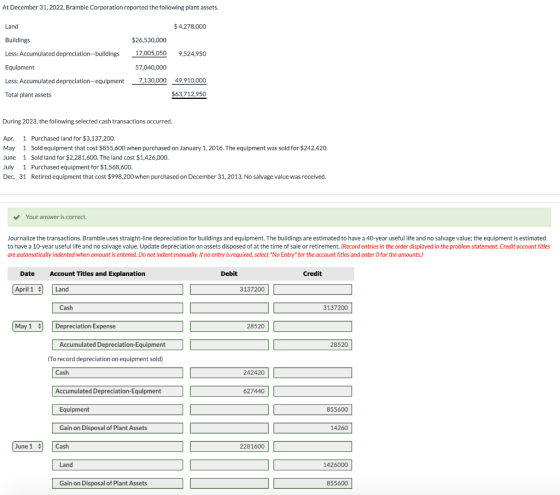Click 'Purchased equipment for $1,568,600' transaction line
The image size is (560, 495).
click(82, 167)
